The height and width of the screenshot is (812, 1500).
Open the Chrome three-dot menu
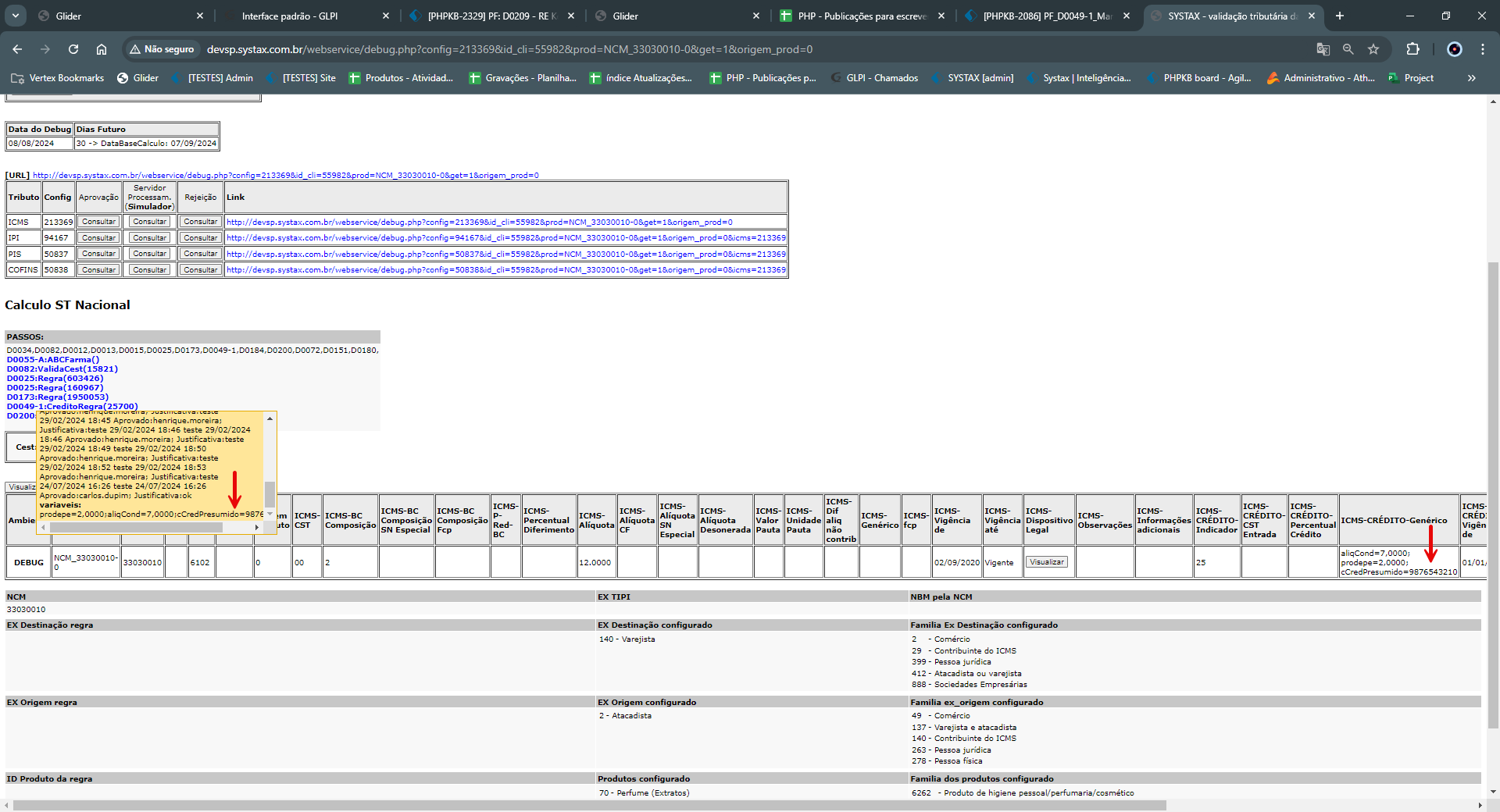1483,49
